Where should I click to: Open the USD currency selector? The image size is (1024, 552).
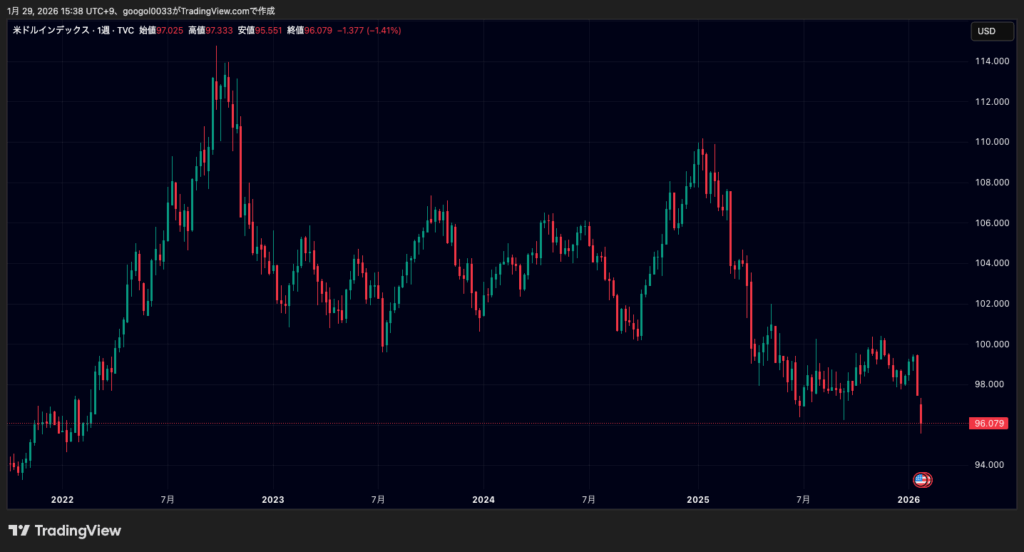(985, 31)
